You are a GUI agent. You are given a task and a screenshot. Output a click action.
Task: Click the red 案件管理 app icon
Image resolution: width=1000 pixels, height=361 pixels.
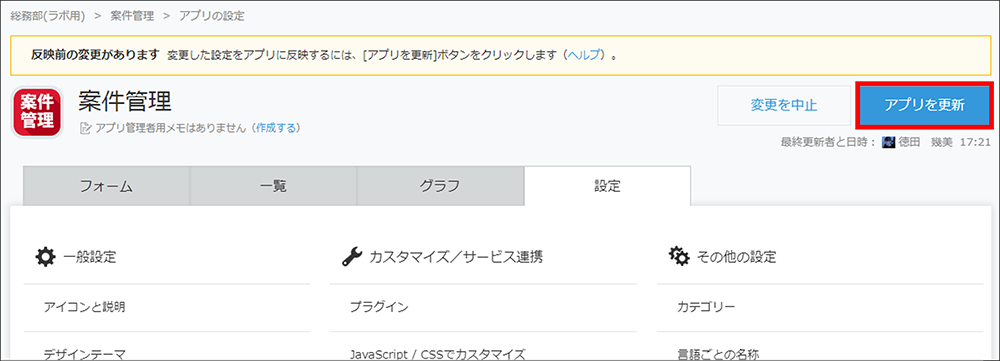37,112
